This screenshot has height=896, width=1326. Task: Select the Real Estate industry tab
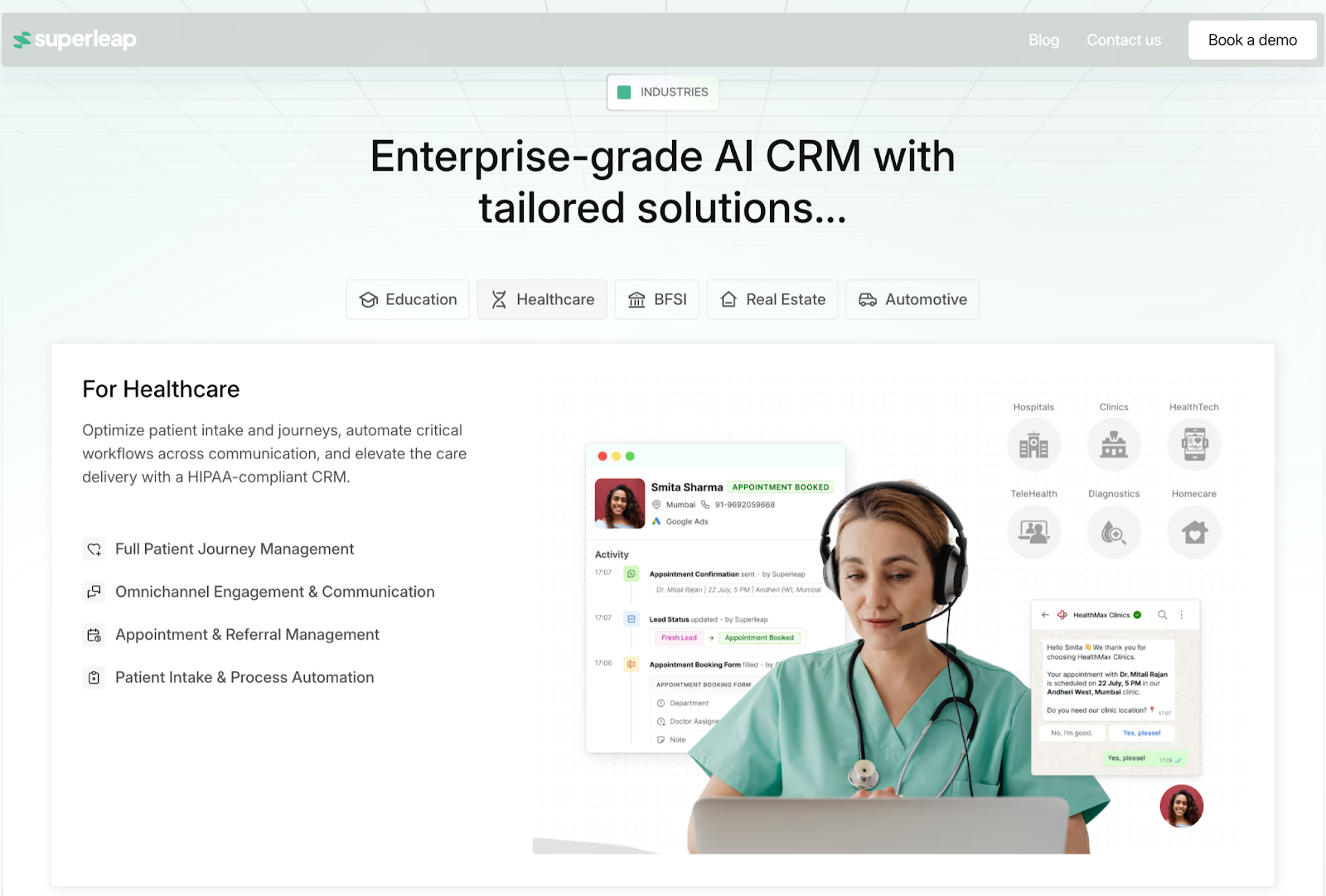(772, 299)
